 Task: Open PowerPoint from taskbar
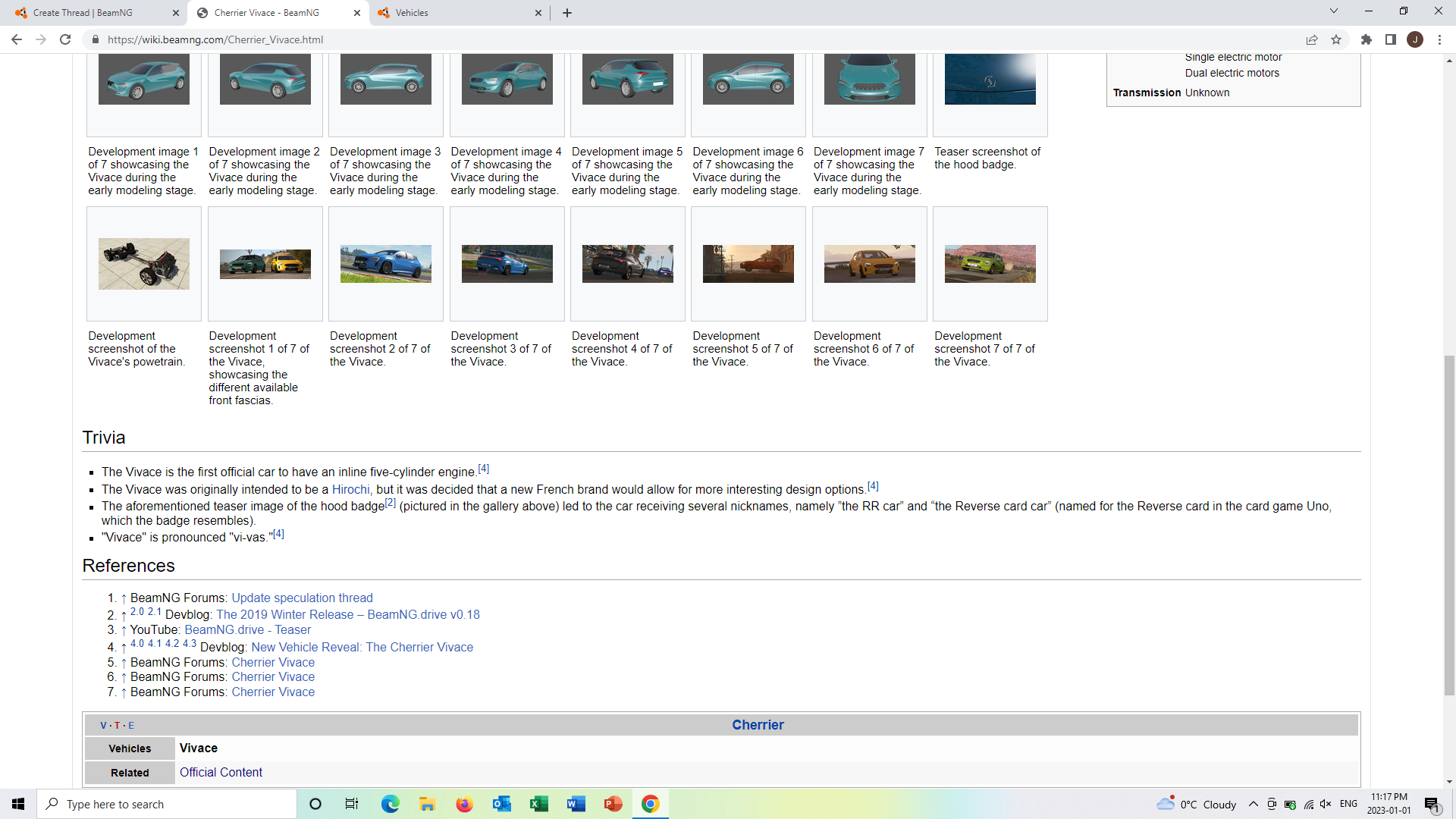pyautogui.click(x=613, y=804)
